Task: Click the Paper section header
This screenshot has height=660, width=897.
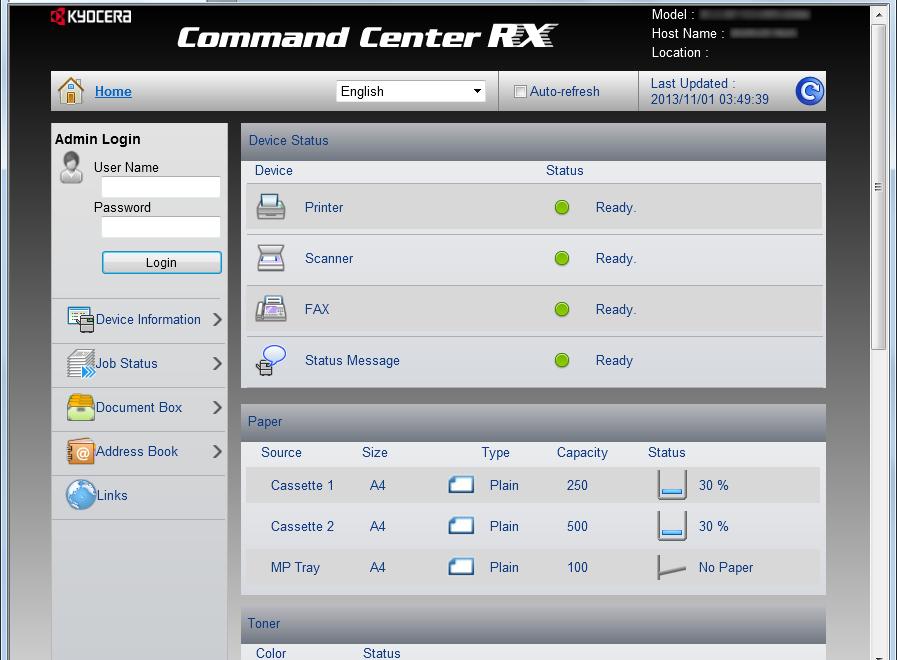Action: [x=533, y=423]
